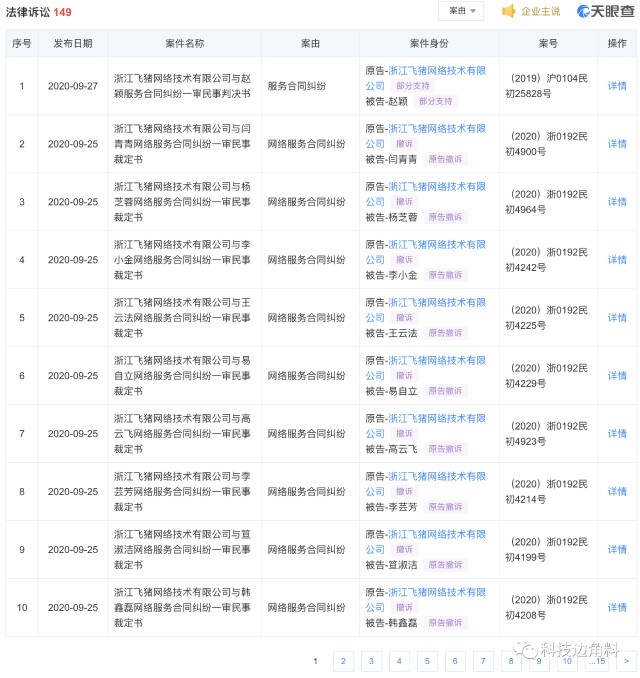Open 详情 for case 浙0192民初4229号
Image resolution: width=640 pixels, height=678 pixels.
[617, 375]
